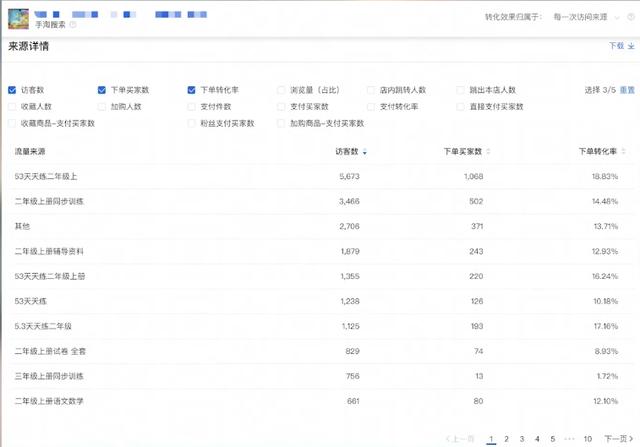Click the 下载 download link
The image size is (640, 447).
click(622, 46)
